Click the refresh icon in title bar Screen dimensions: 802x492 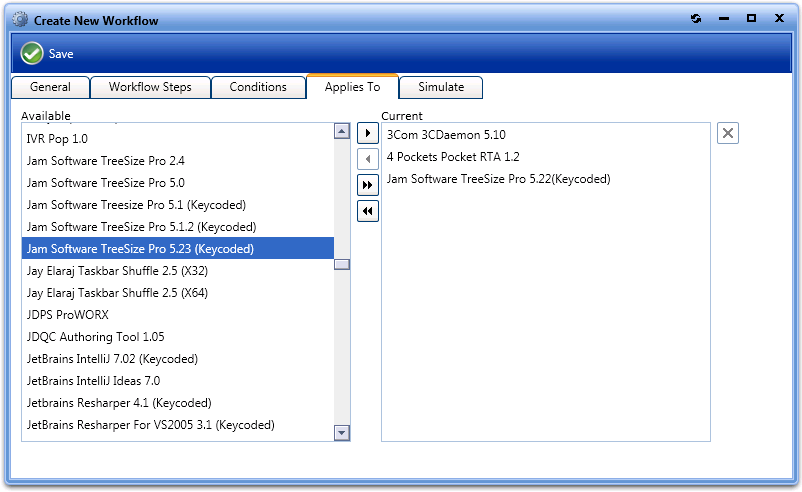pyautogui.click(x=696, y=19)
